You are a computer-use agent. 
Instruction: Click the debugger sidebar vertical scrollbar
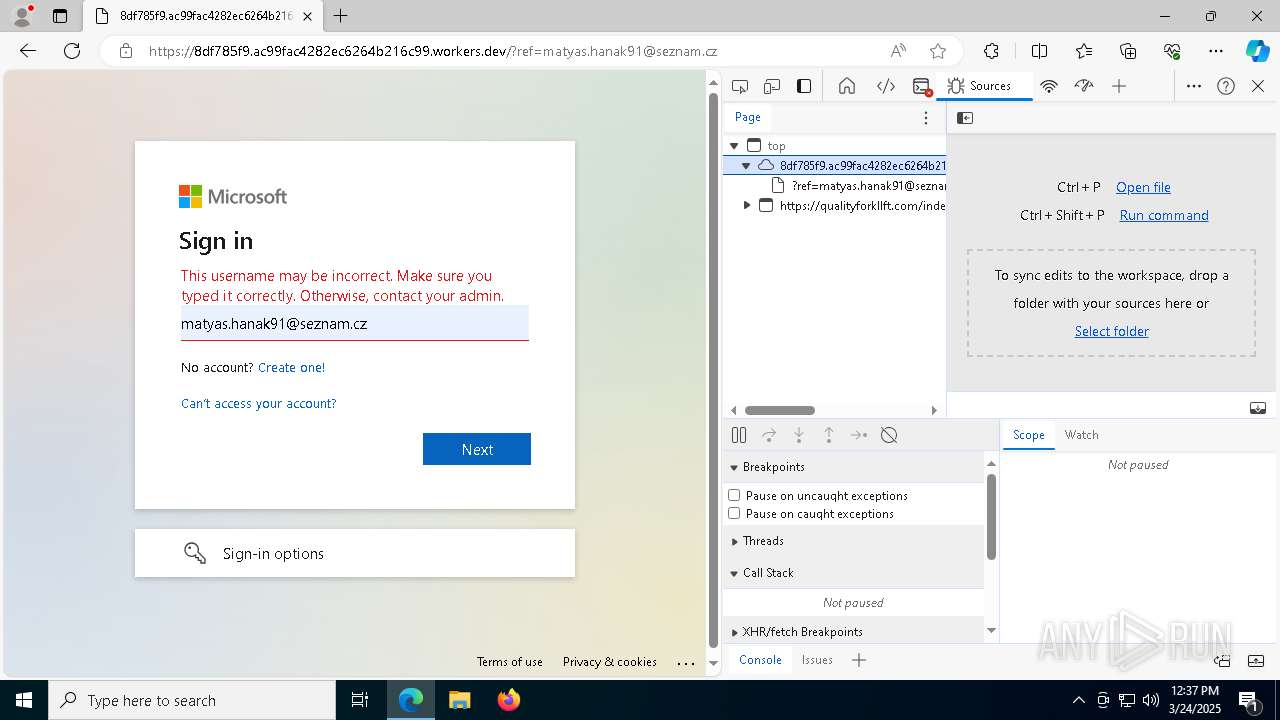[991, 518]
